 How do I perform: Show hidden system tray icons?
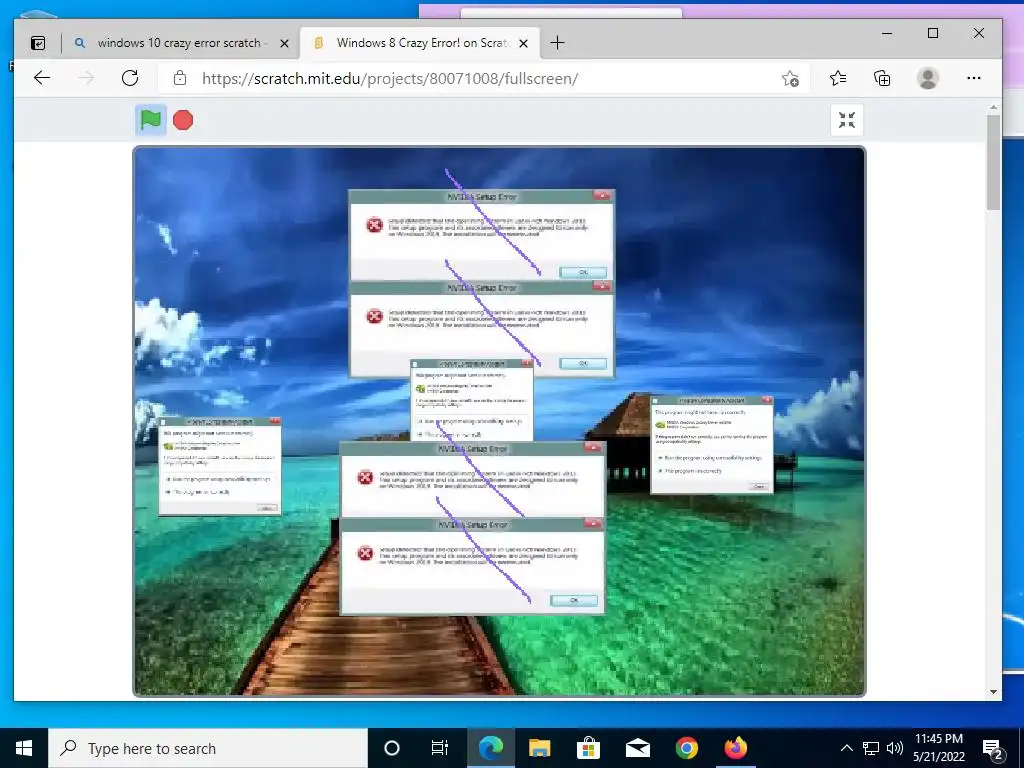click(846, 748)
